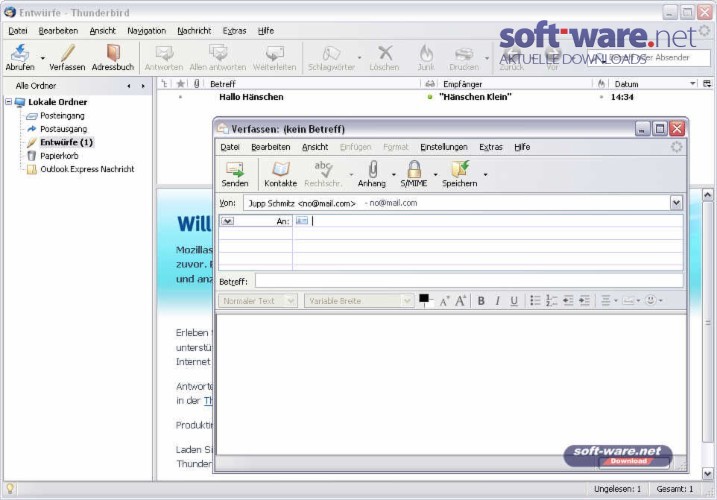Image resolution: width=717 pixels, height=500 pixels.
Task: Open the Variable Breite font dropdown
Action: pyautogui.click(x=358, y=301)
